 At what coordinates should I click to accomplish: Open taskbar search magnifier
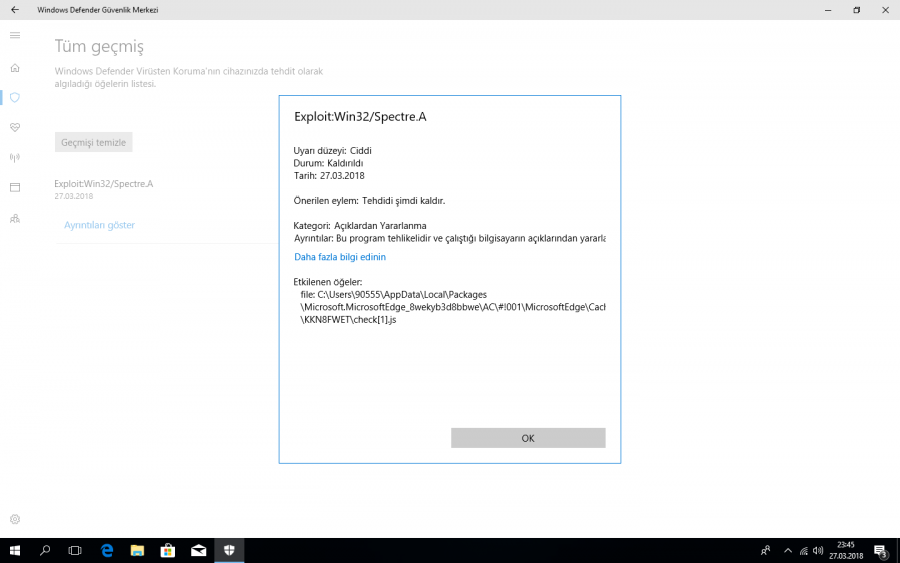45,551
